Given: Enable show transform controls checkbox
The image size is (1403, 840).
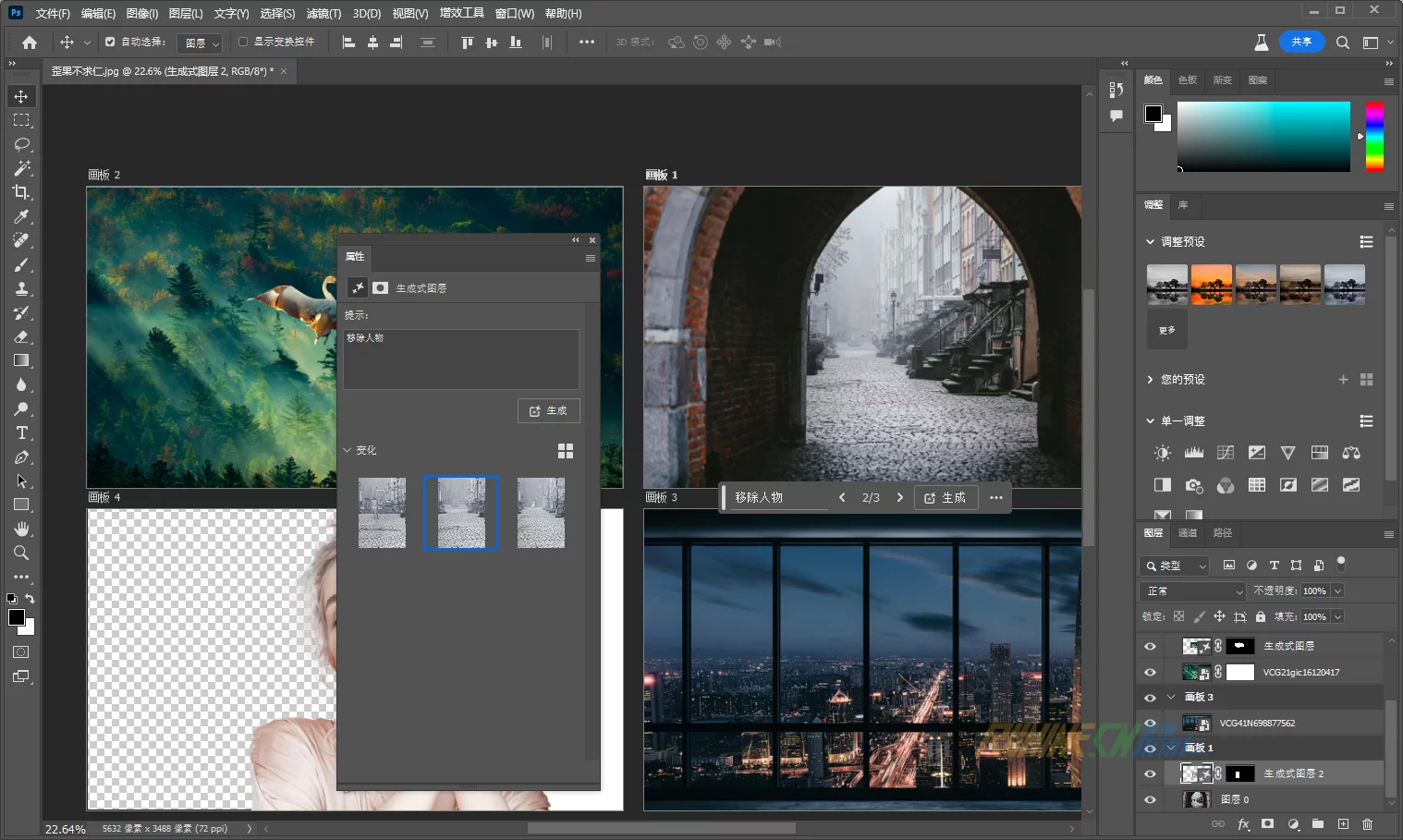Looking at the screenshot, I should (243, 42).
